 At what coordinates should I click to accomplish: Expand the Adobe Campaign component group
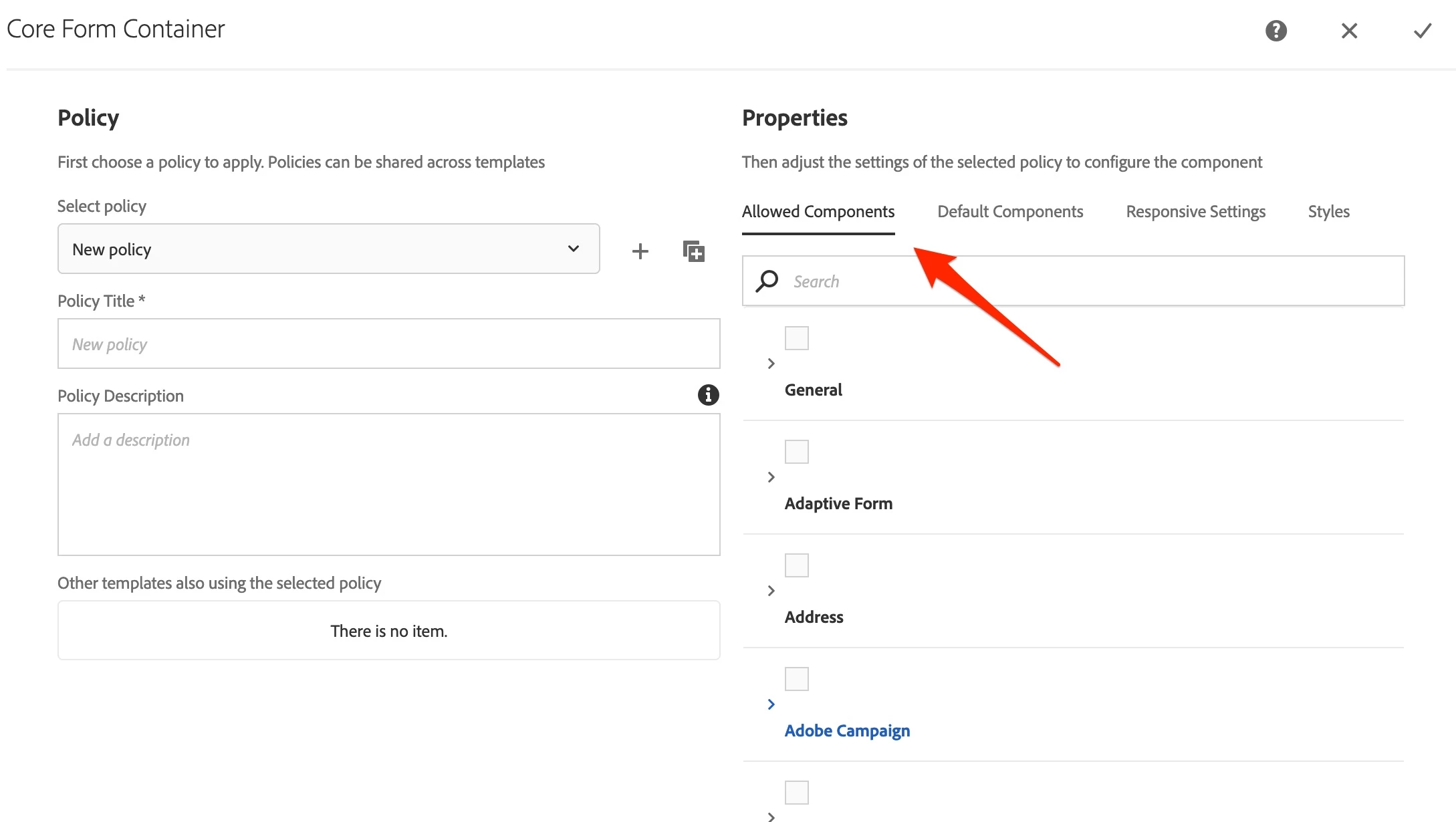click(771, 704)
